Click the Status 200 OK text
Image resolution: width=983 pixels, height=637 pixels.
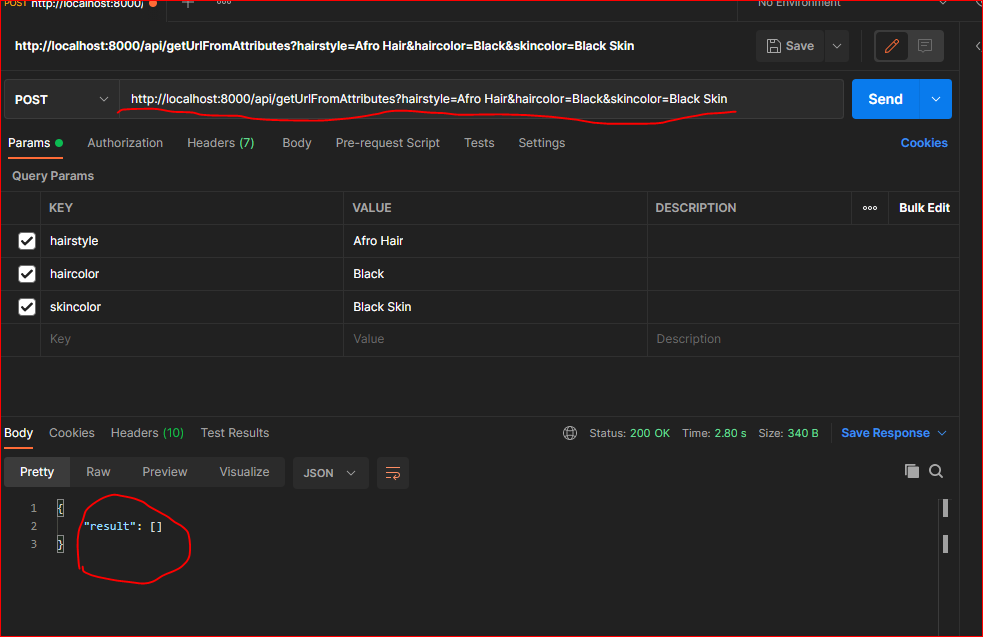(629, 433)
